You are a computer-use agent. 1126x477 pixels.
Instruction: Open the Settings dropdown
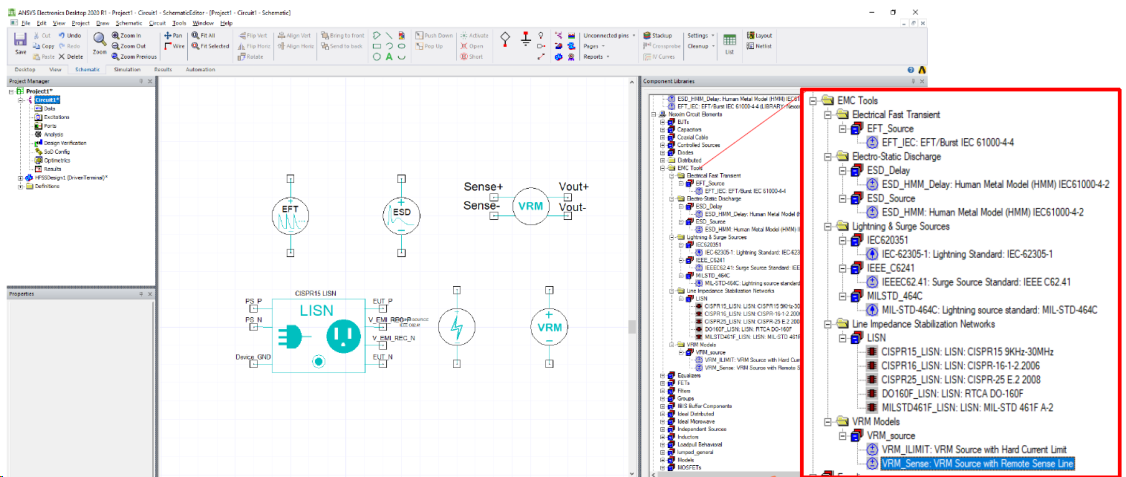click(x=699, y=35)
